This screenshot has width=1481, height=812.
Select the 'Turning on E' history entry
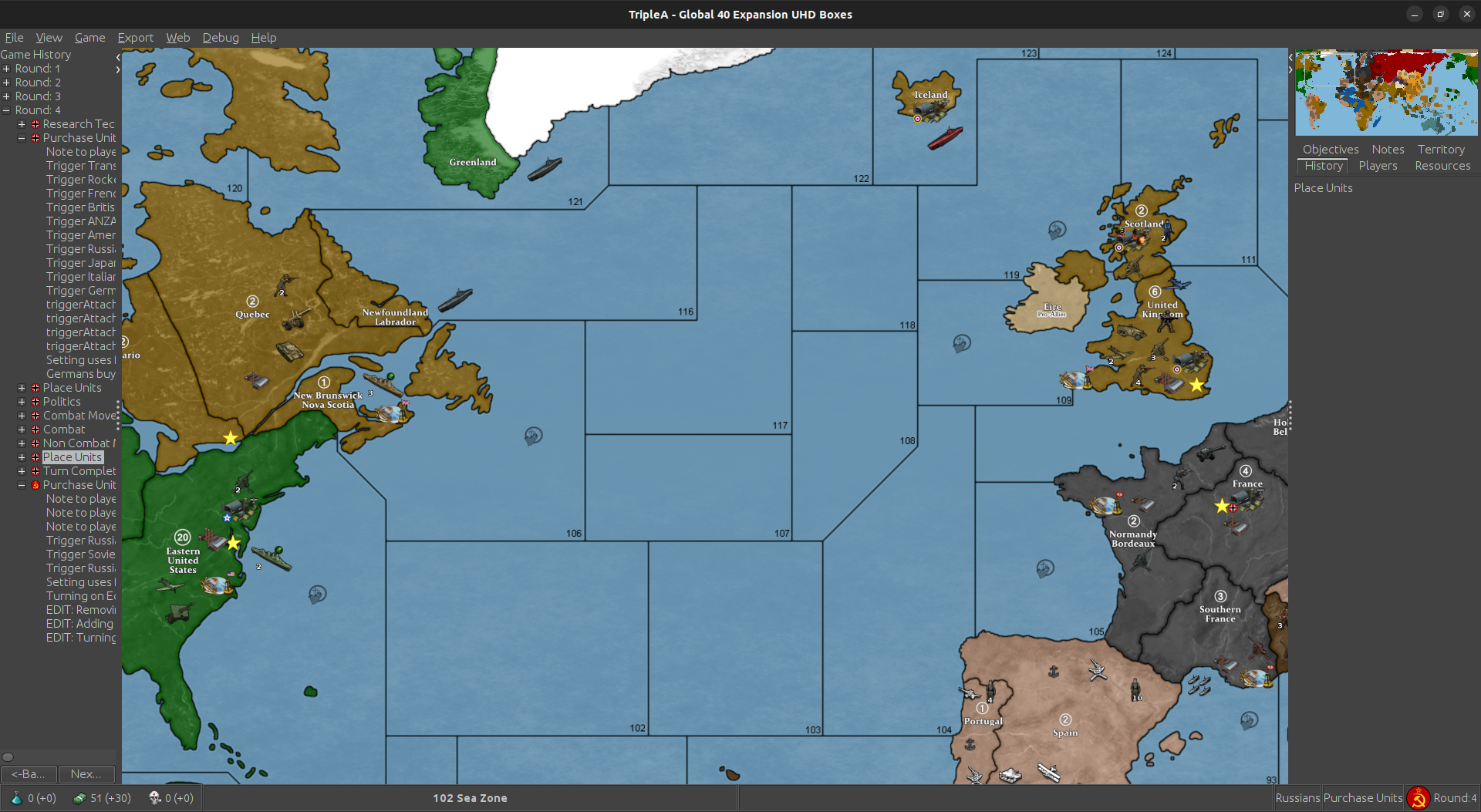coord(81,596)
